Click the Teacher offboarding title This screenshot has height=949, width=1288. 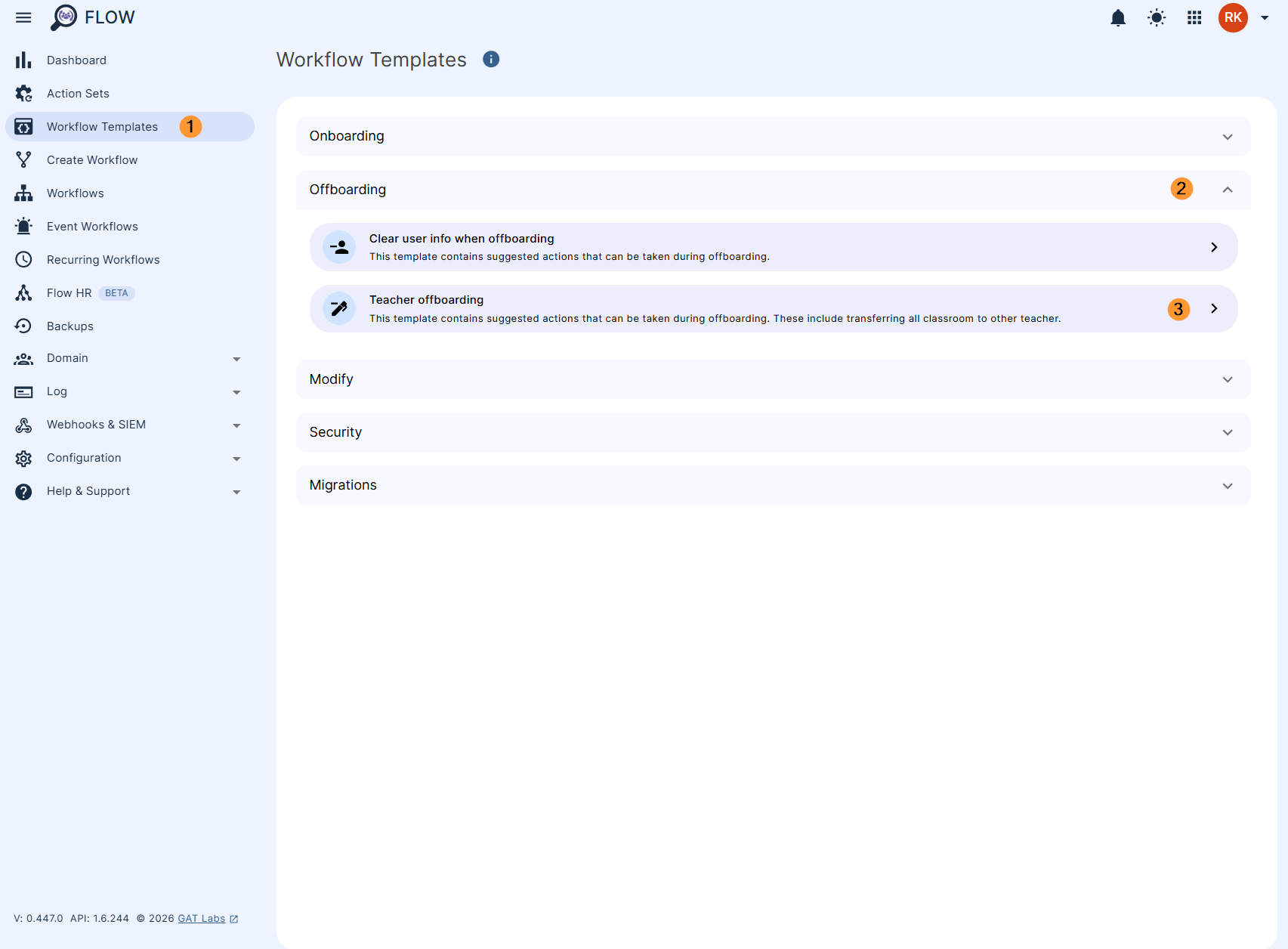pyautogui.click(x=426, y=300)
